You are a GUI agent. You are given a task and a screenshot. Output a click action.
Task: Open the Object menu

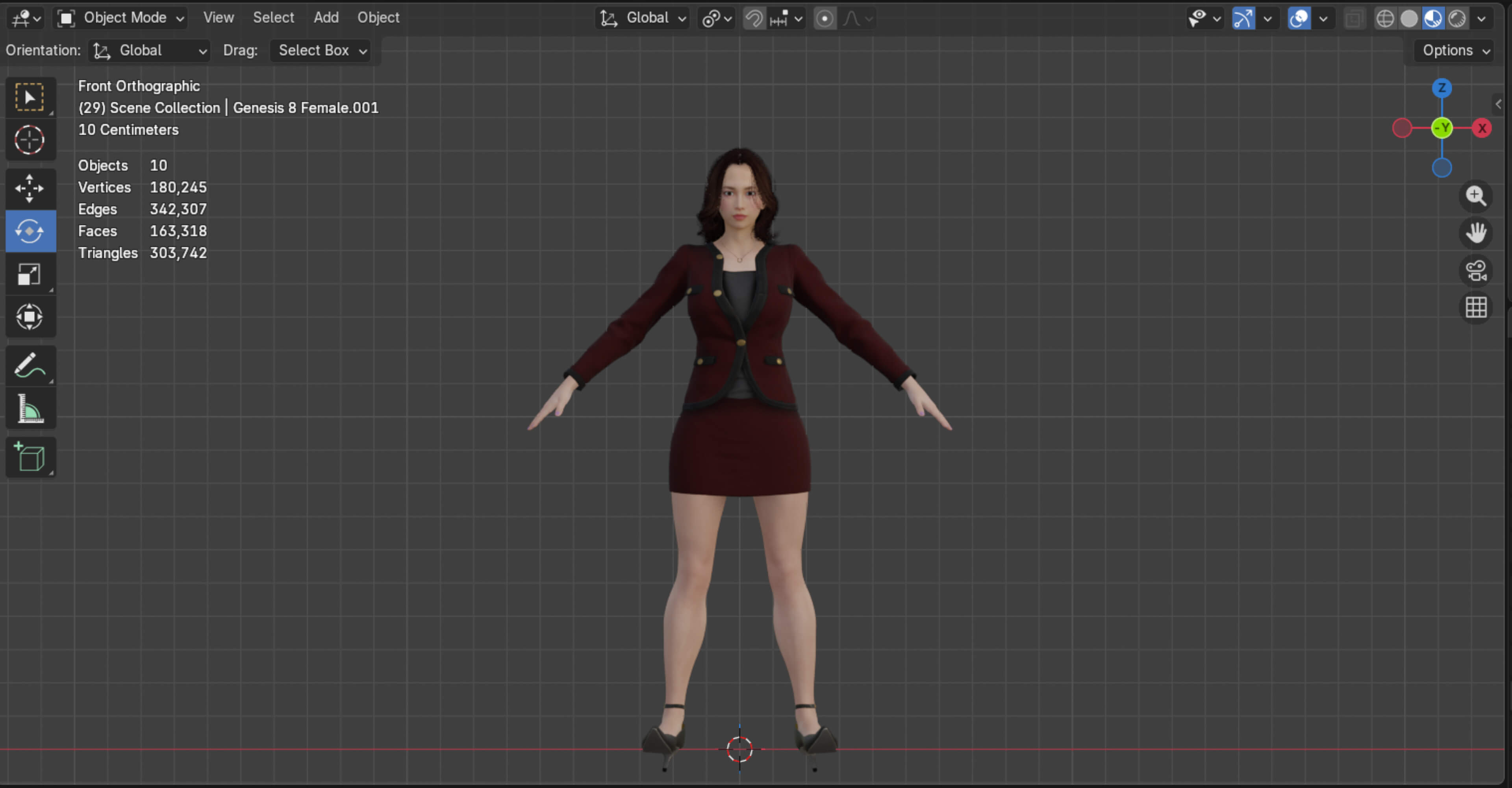point(378,18)
